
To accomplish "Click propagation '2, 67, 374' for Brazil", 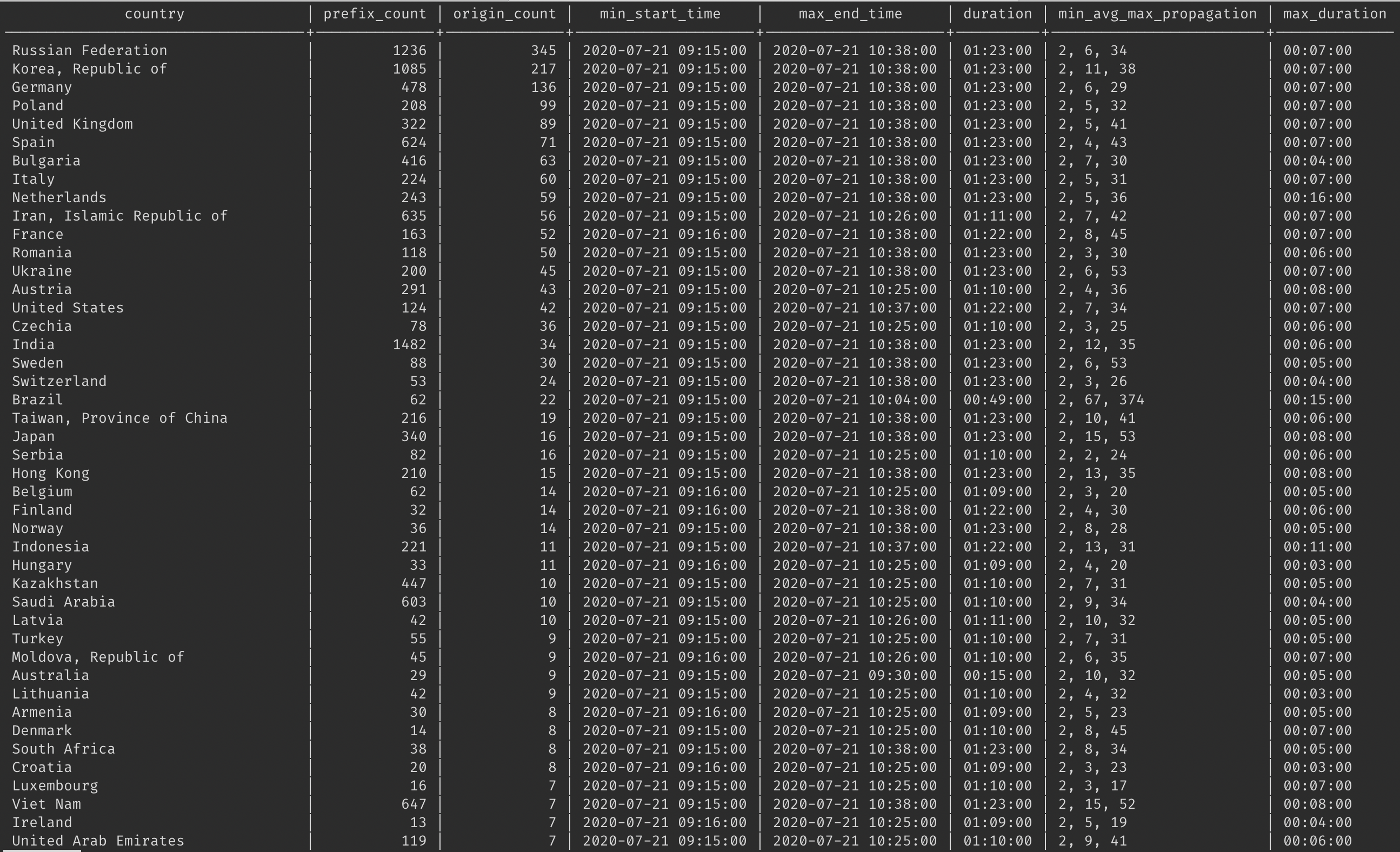I will coord(1101,400).
